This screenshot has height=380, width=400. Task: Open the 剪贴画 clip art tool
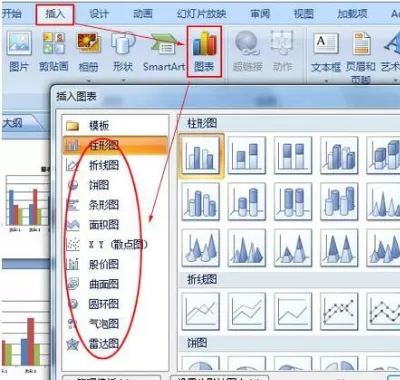[54, 52]
